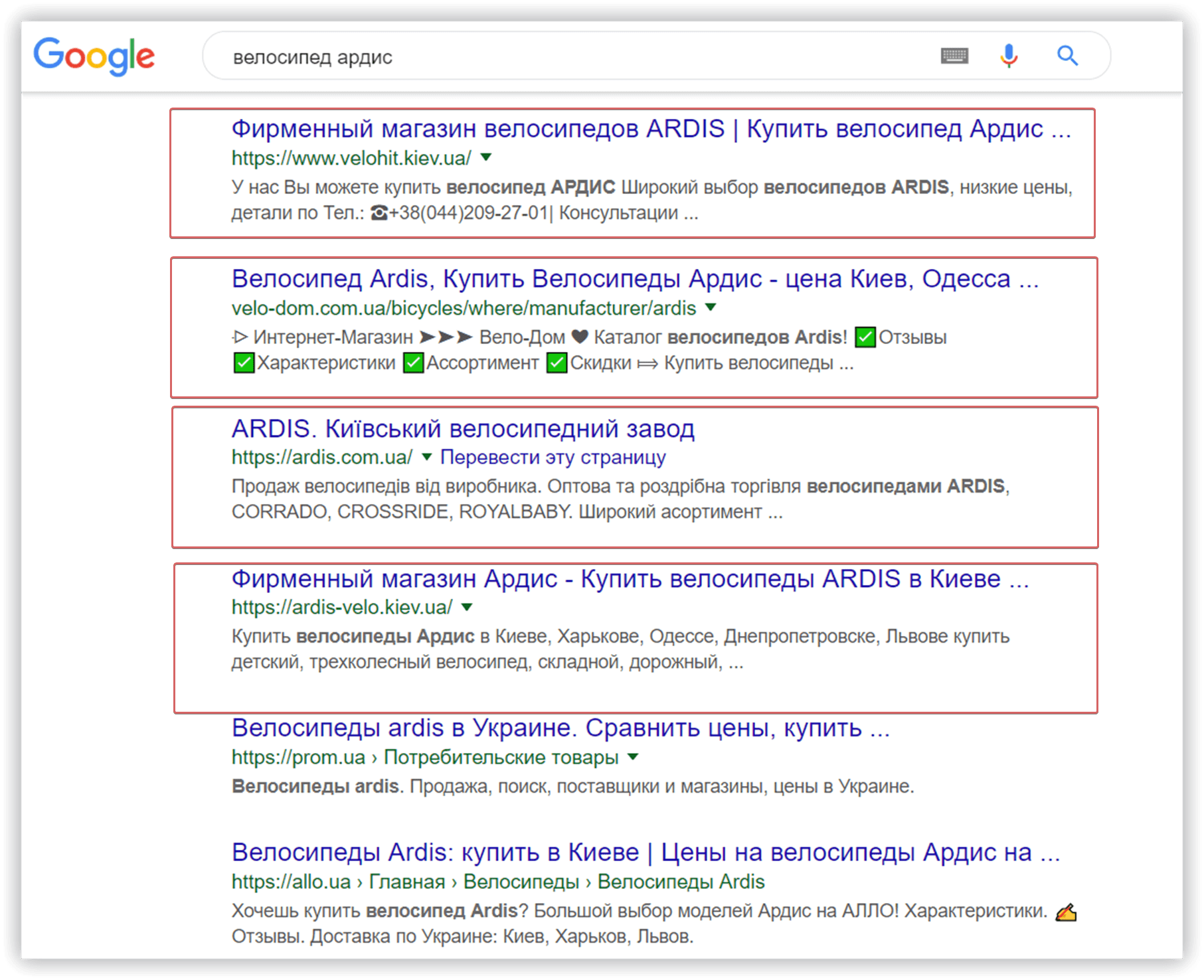Open 'ARDIS. Київський велосипедний завод' result
The image size is (1204, 980).
coord(463,429)
